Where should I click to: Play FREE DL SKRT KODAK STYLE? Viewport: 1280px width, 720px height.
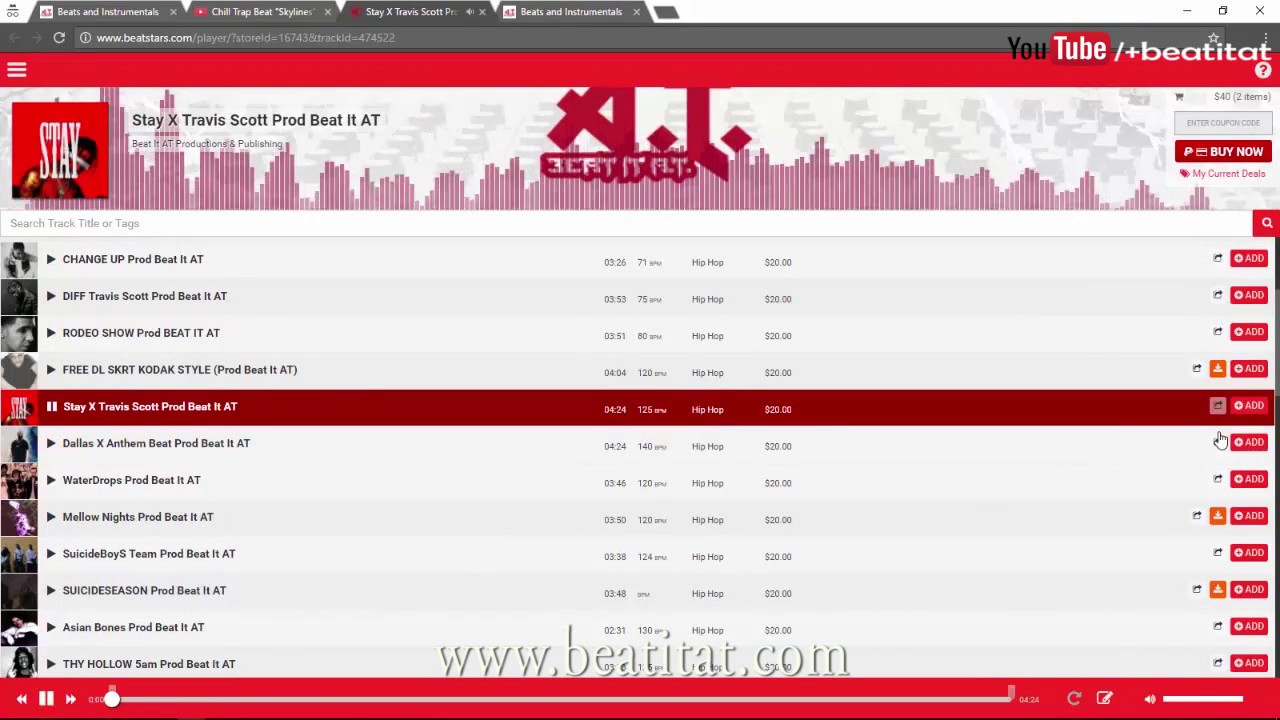pyautogui.click(x=51, y=370)
